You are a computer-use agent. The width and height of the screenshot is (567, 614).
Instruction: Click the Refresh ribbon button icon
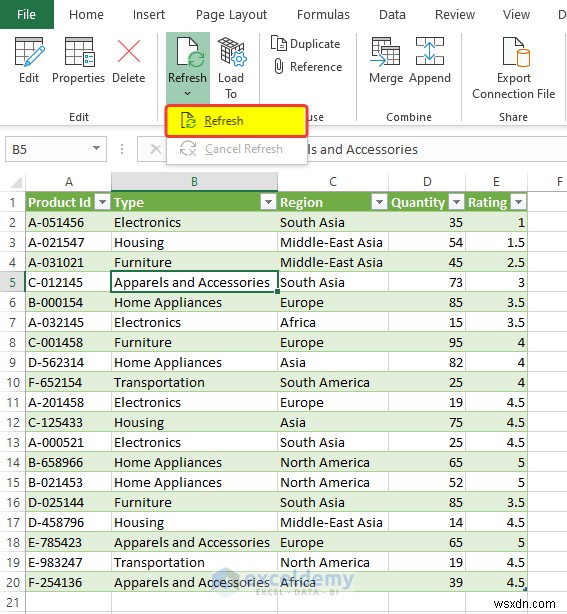[x=190, y=52]
